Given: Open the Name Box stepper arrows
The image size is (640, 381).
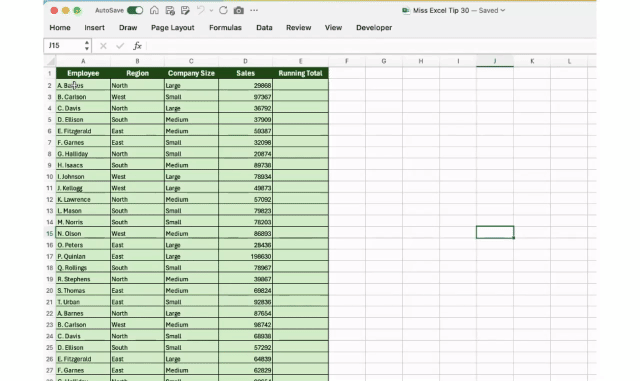Looking at the screenshot, I should pyautogui.click(x=87, y=45).
